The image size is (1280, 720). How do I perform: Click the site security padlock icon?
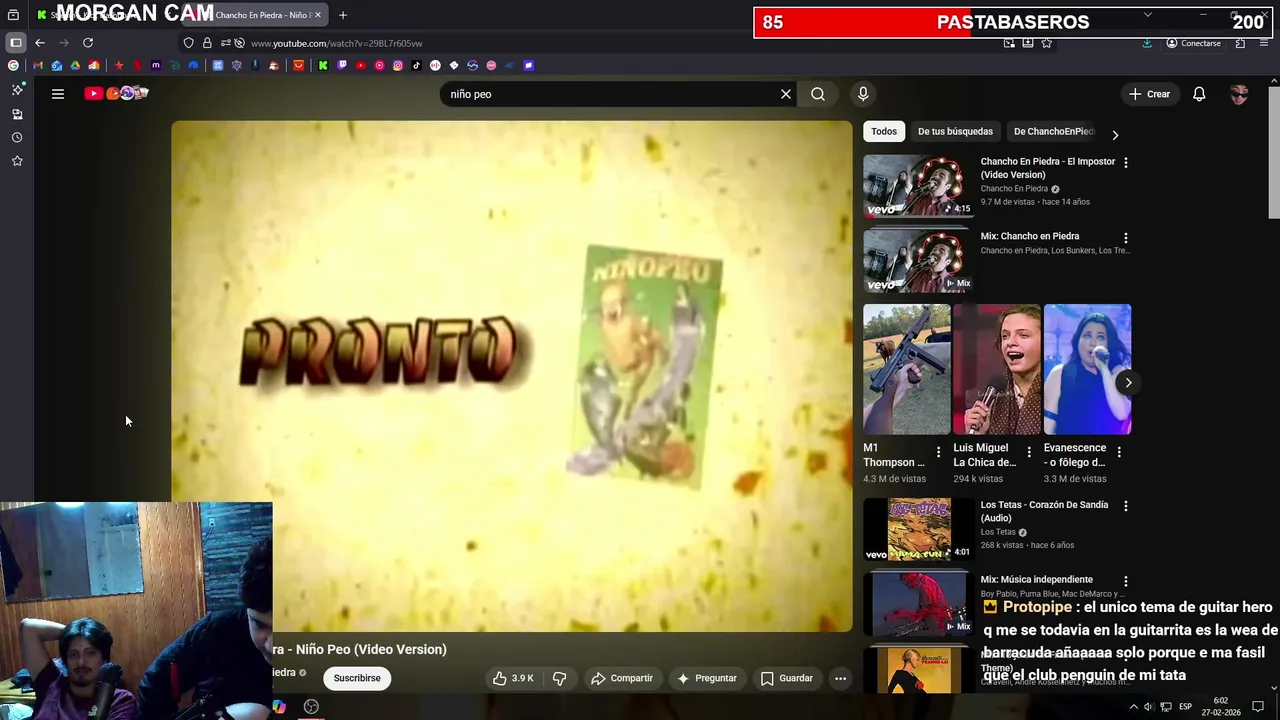click(207, 43)
